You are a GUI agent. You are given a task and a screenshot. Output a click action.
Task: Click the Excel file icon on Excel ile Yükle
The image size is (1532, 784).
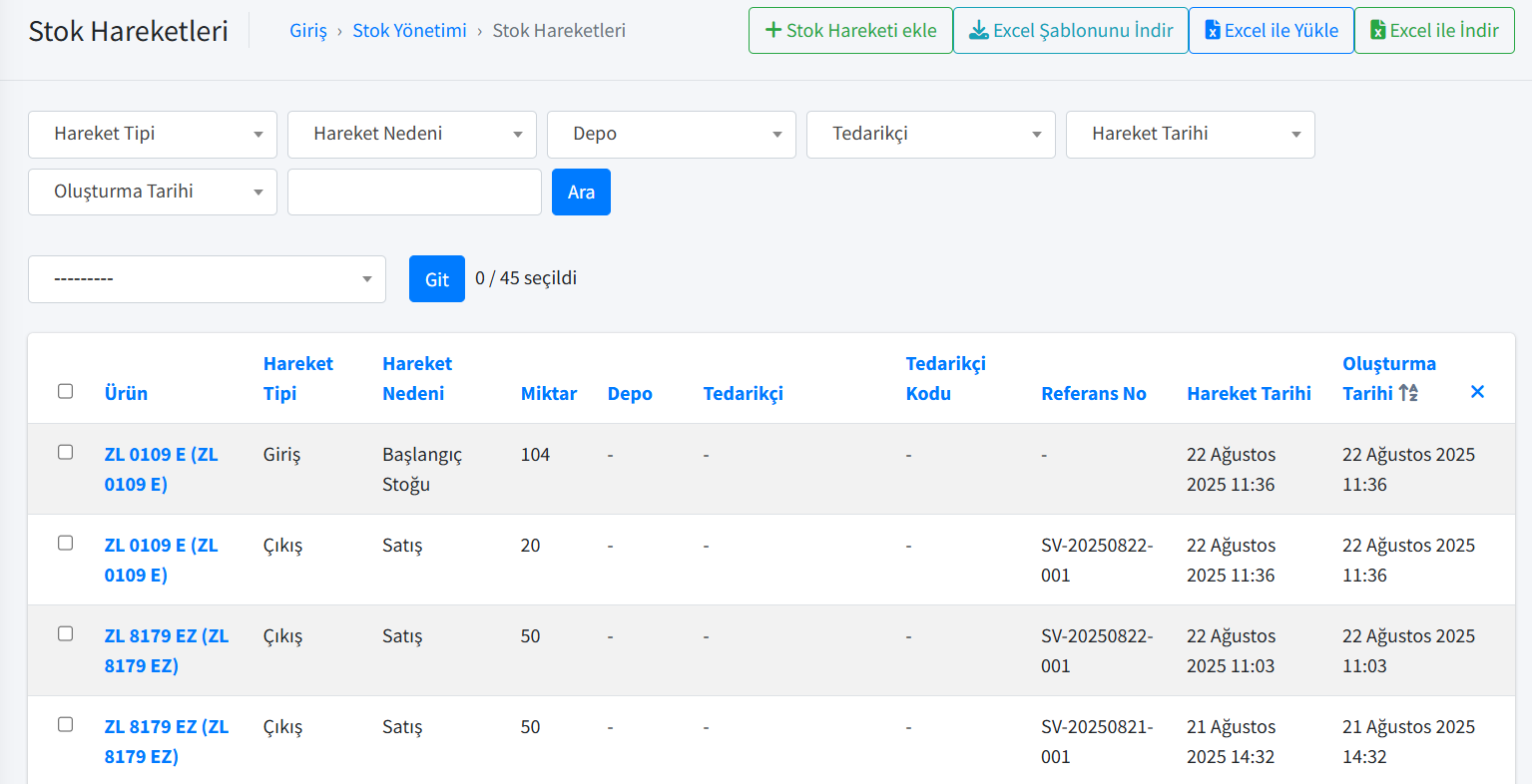pos(1212,30)
